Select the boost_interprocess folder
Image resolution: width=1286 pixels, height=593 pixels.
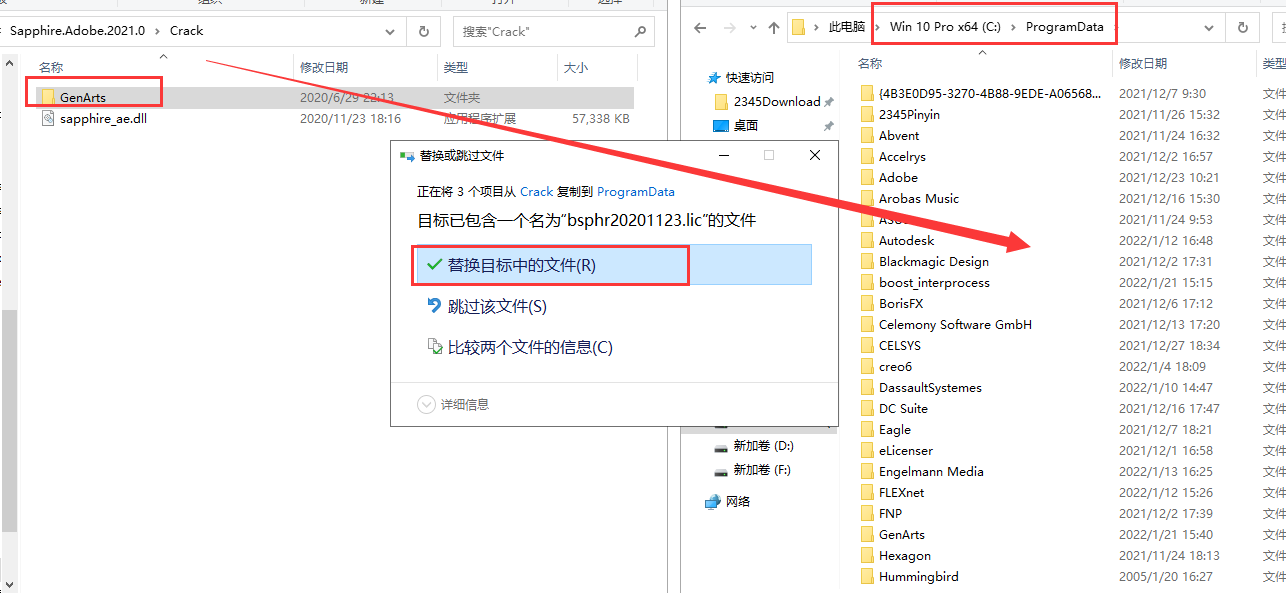coord(934,282)
